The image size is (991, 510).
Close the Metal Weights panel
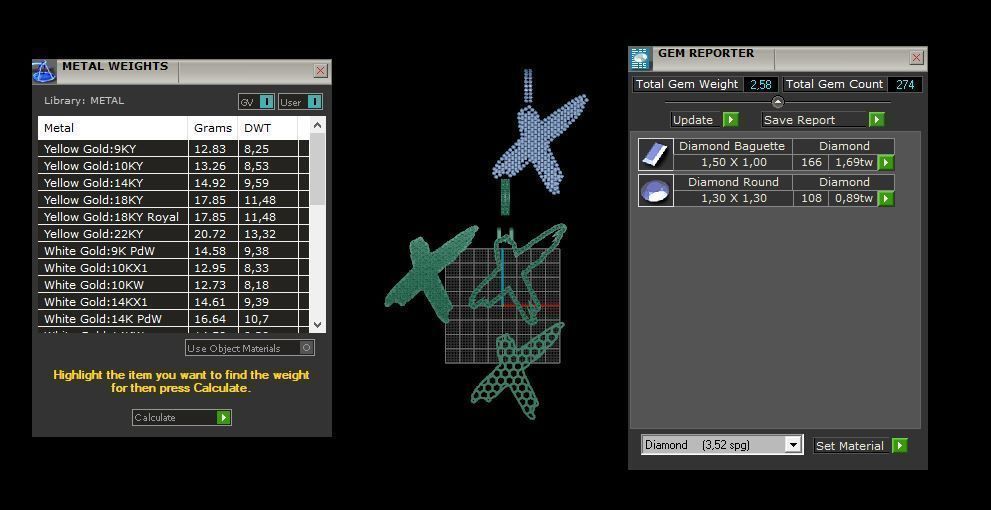320,71
